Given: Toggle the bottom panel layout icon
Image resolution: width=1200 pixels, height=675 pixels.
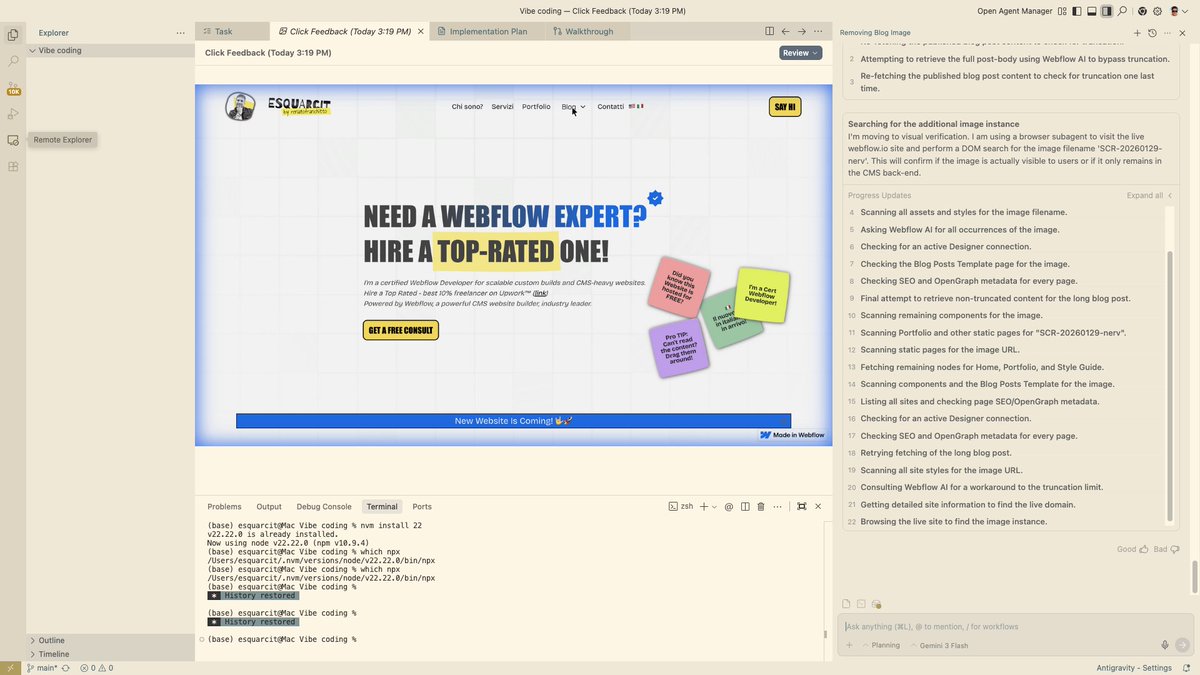Looking at the screenshot, I should pos(1091,11).
